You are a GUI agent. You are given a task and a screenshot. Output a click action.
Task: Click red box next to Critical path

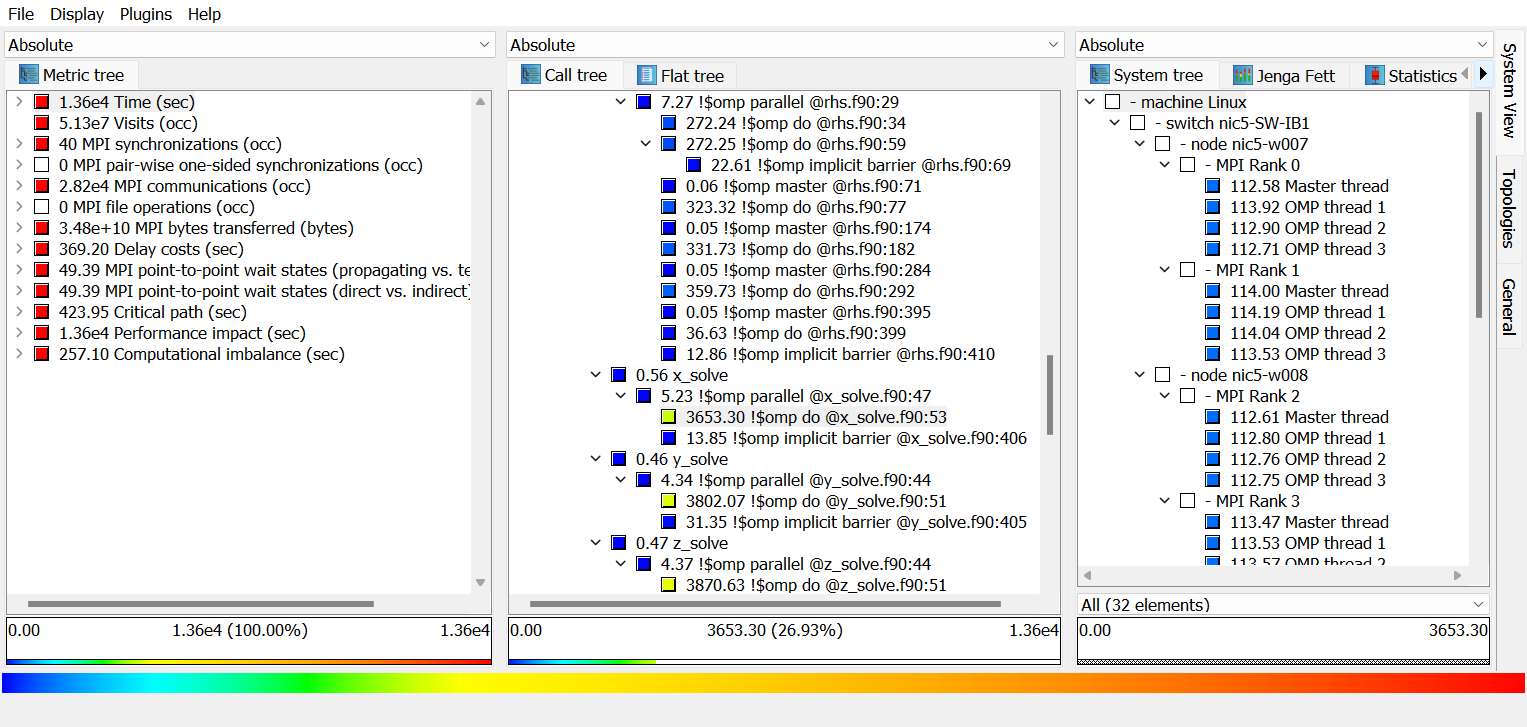tap(41, 312)
